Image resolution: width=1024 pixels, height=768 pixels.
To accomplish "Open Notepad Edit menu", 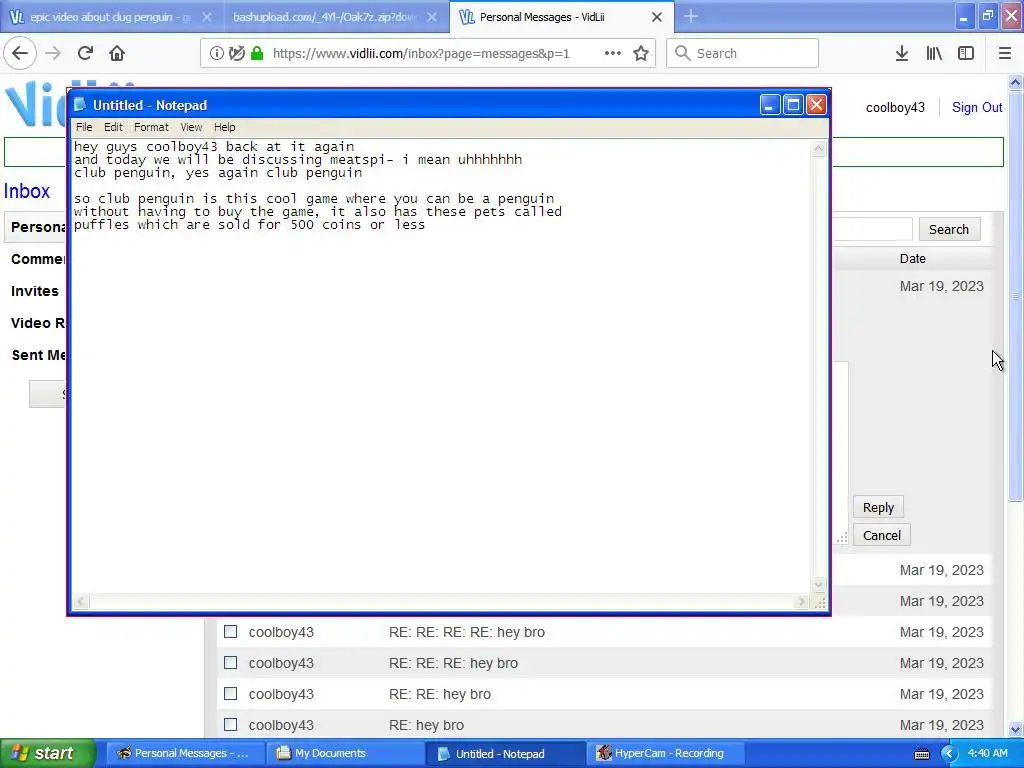I will (113, 127).
